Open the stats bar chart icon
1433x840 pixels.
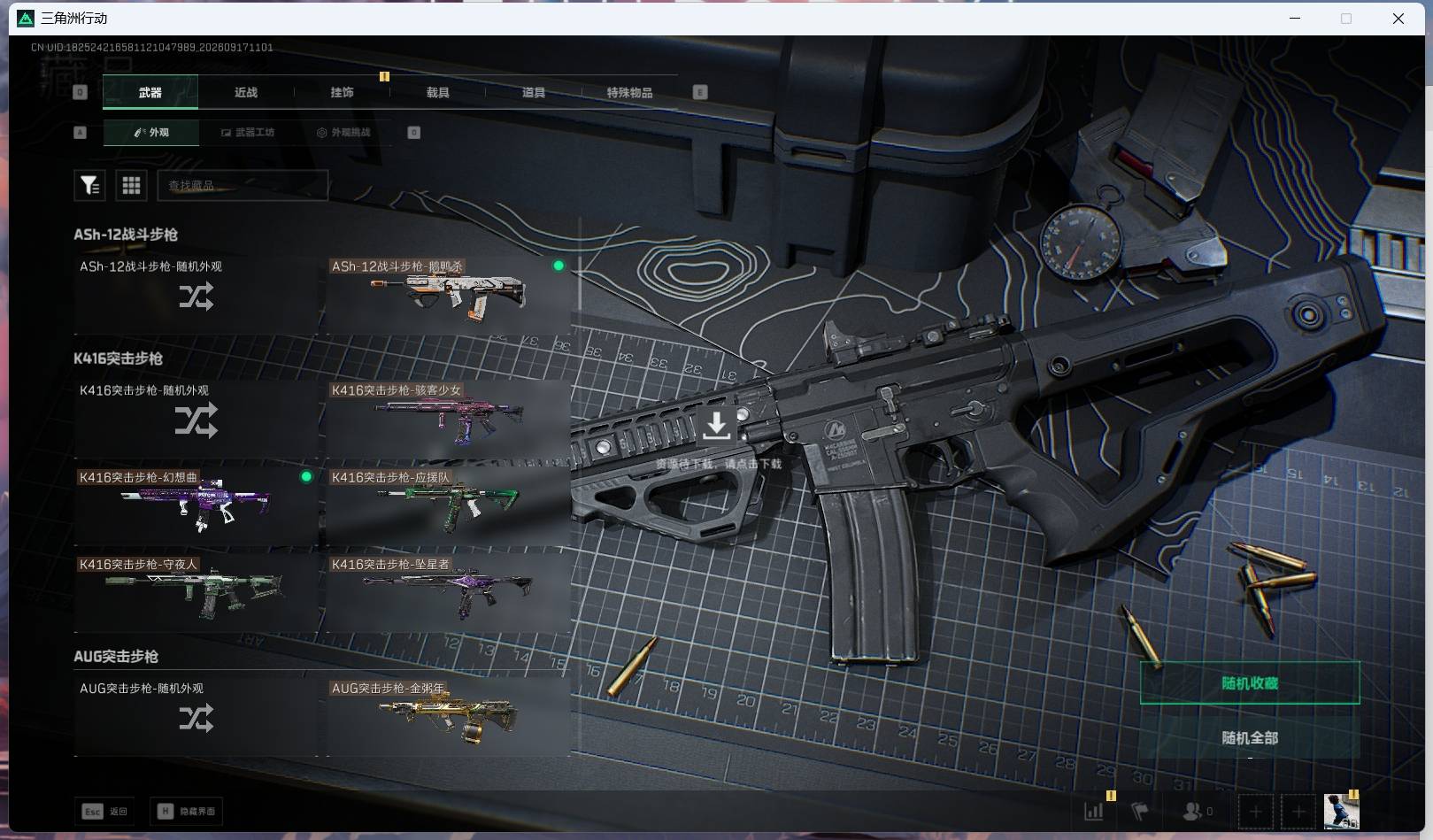(x=1094, y=811)
